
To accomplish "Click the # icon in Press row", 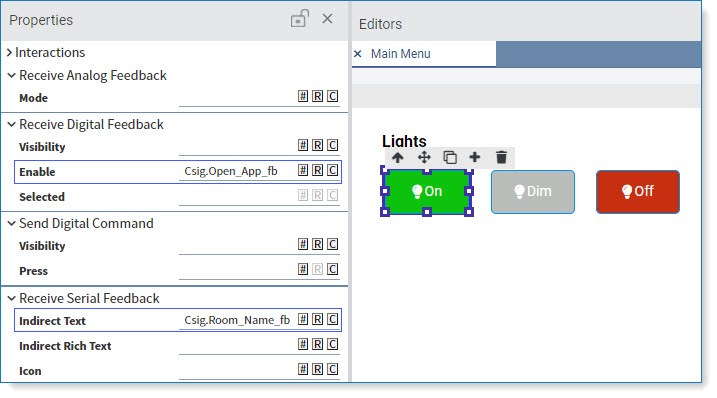I will pos(303,269).
